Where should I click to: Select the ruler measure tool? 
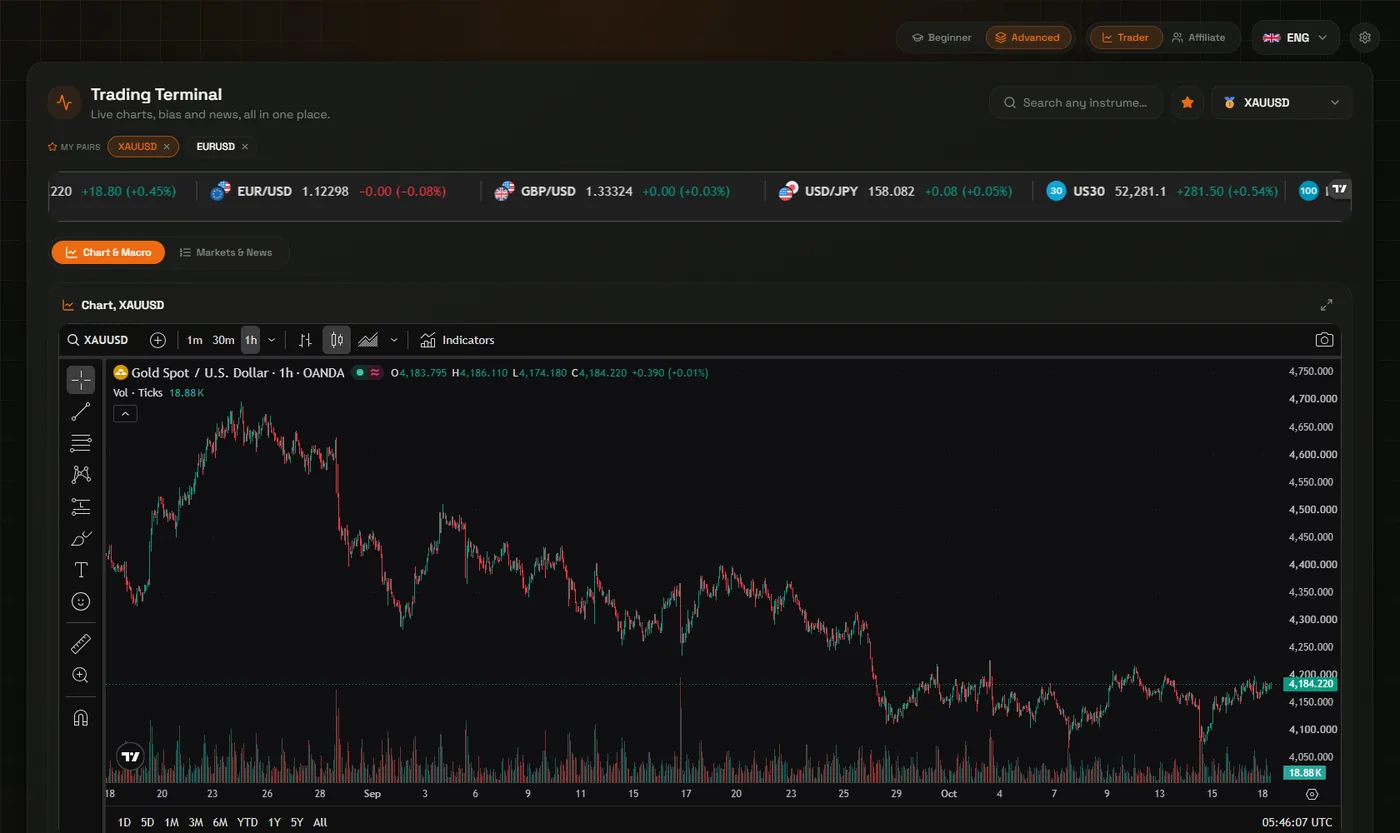click(81, 644)
